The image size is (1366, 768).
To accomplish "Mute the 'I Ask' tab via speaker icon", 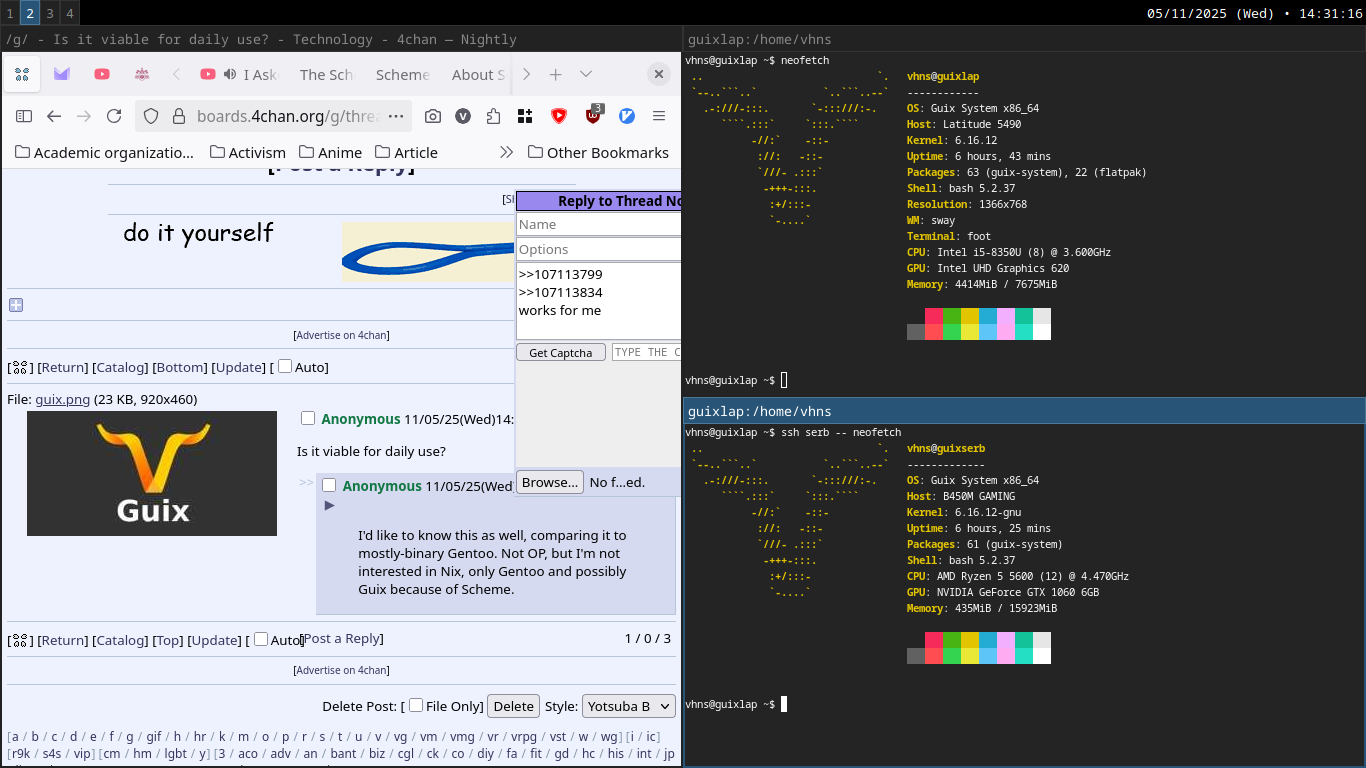I will point(230,74).
